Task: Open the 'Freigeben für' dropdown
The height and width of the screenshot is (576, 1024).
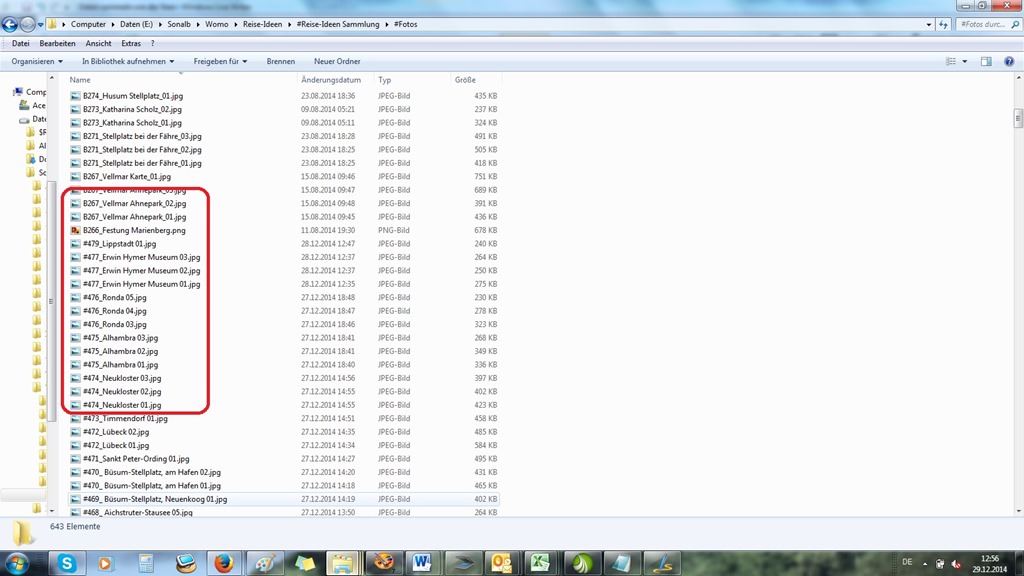Action: coord(221,61)
